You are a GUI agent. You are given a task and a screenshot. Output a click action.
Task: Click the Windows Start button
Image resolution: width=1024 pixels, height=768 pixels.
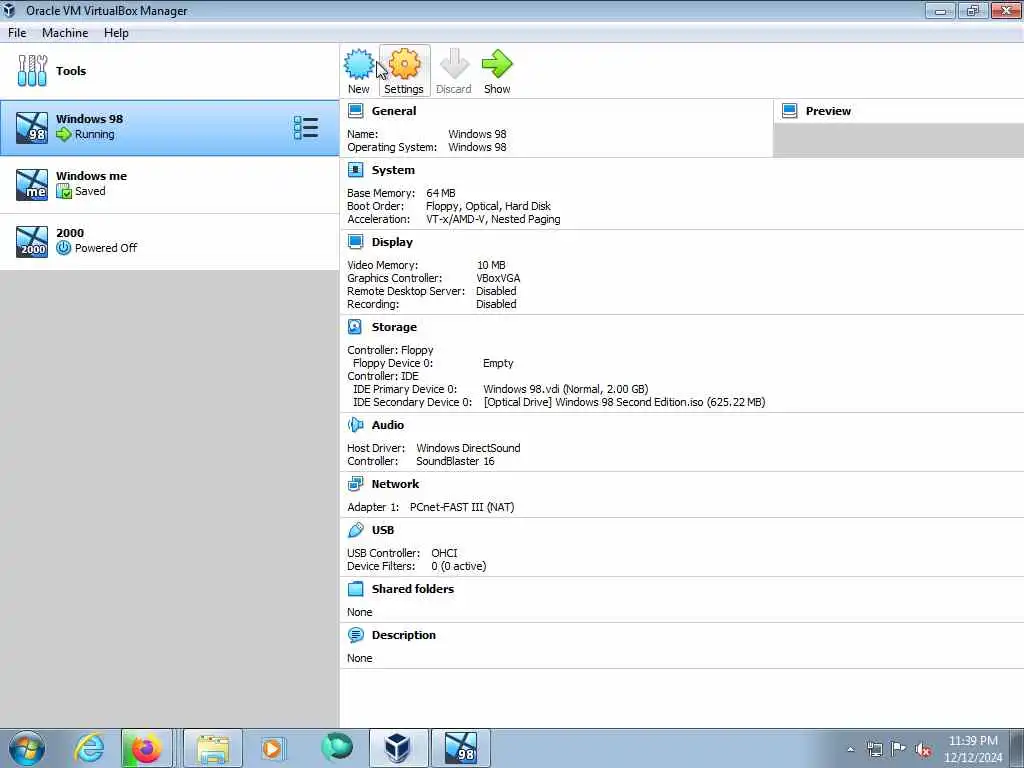pos(27,748)
